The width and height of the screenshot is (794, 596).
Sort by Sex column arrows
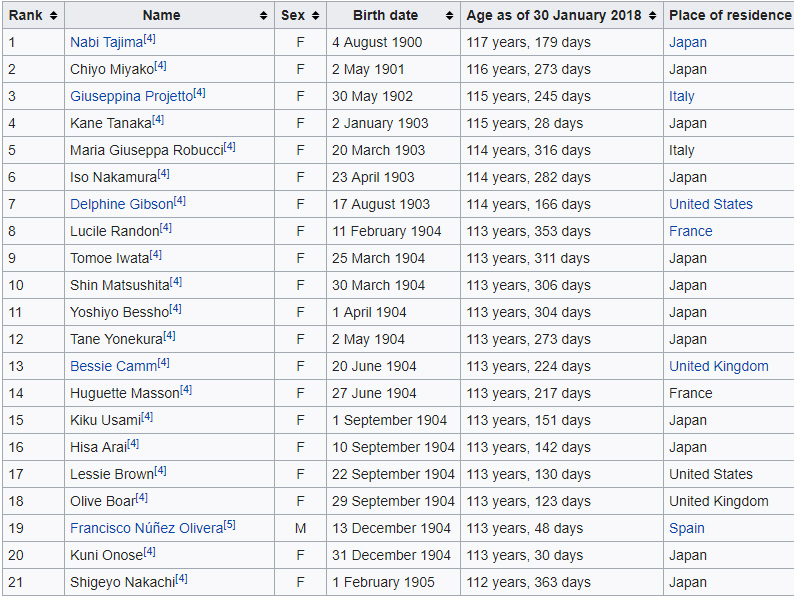pyautogui.click(x=315, y=15)
